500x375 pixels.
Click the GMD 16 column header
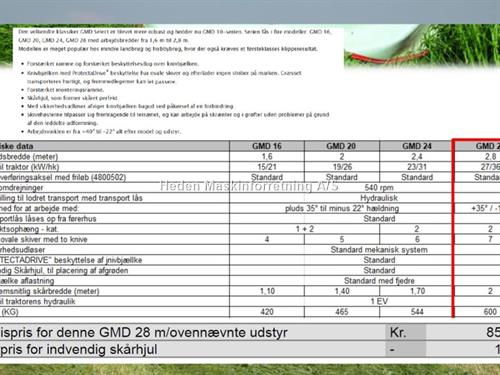(x=267, y=146)
